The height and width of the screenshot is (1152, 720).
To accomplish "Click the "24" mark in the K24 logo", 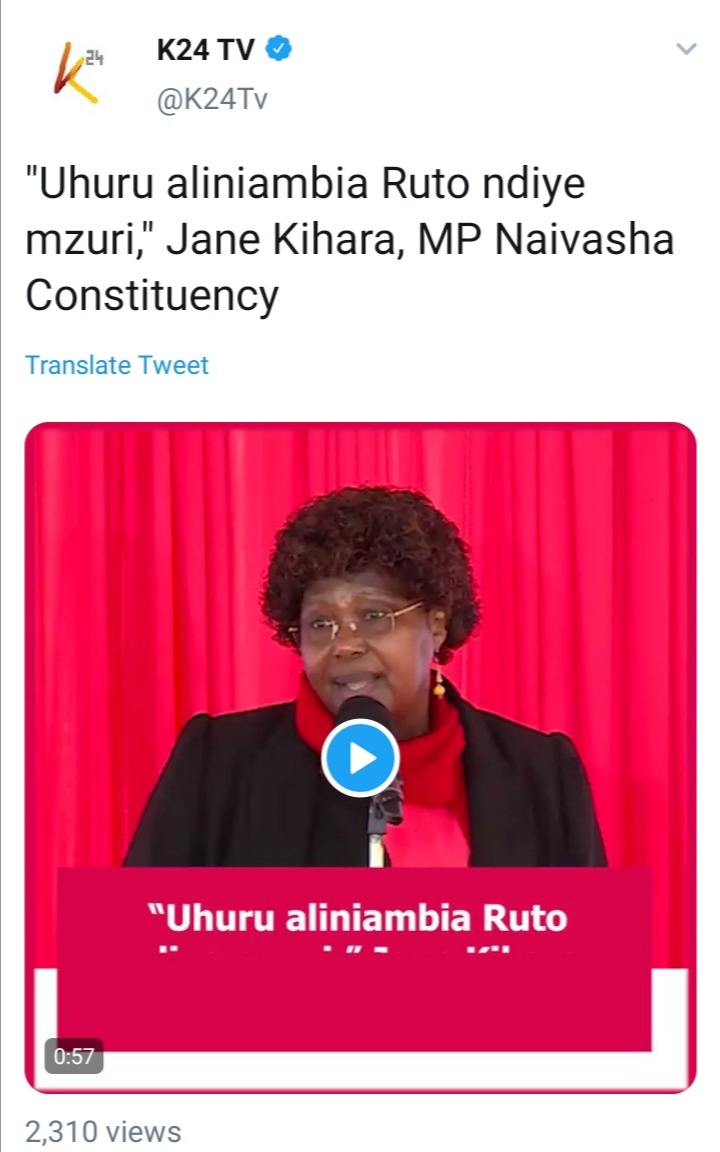I will point(95,57).
